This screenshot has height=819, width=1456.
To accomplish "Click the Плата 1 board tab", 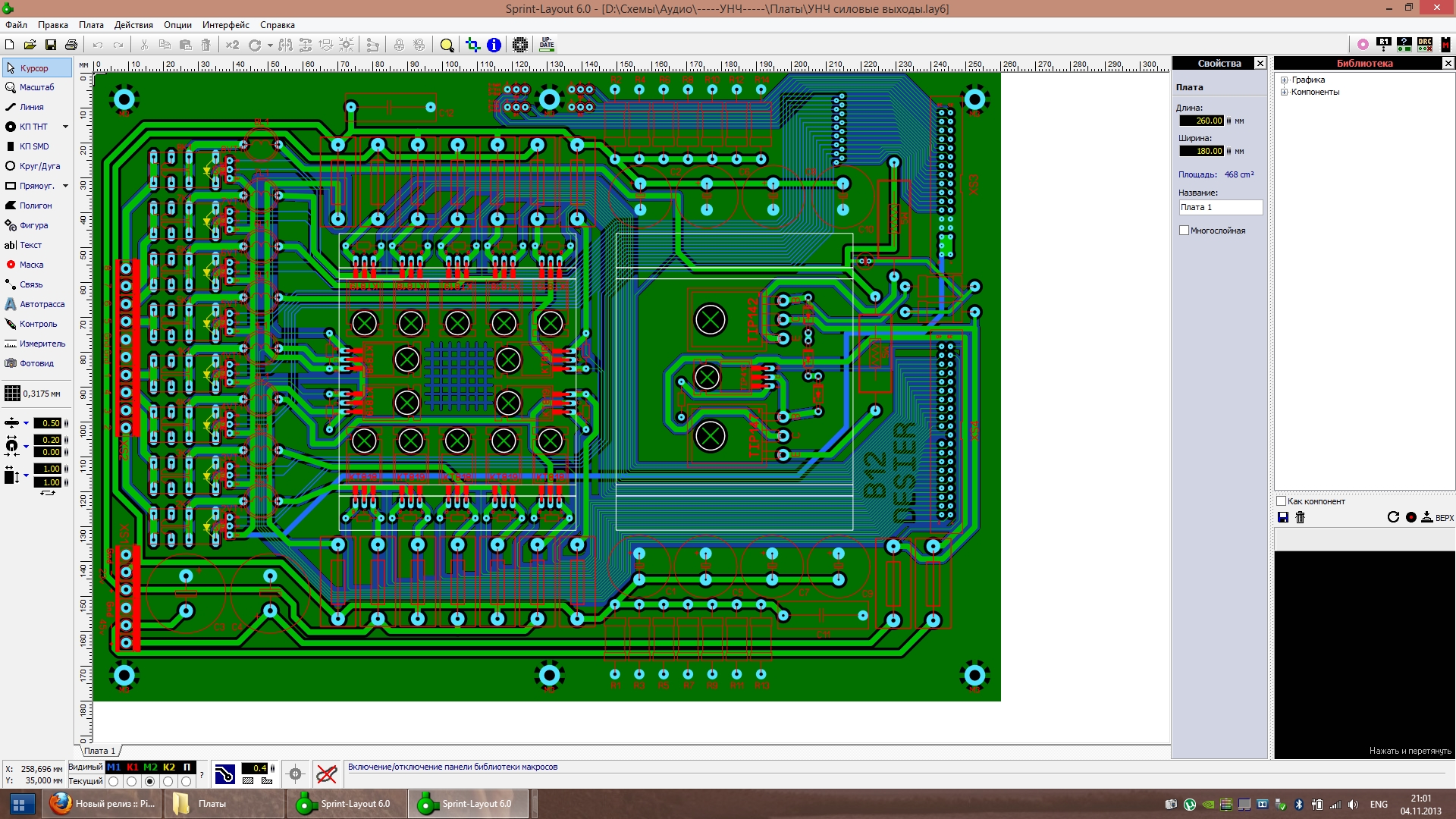I will click(x=99, y=751).
